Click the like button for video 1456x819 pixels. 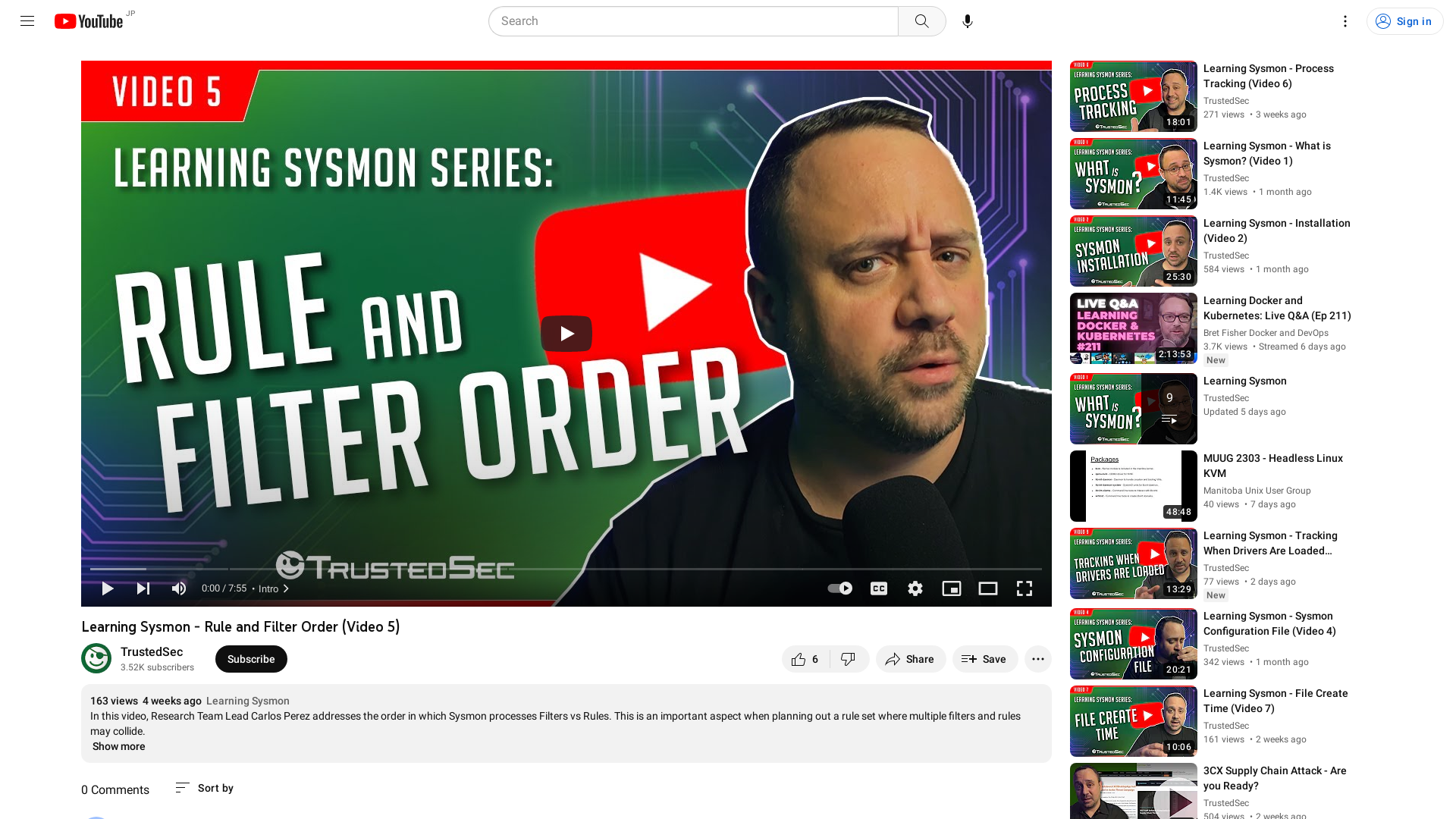[x=799, y=658]
